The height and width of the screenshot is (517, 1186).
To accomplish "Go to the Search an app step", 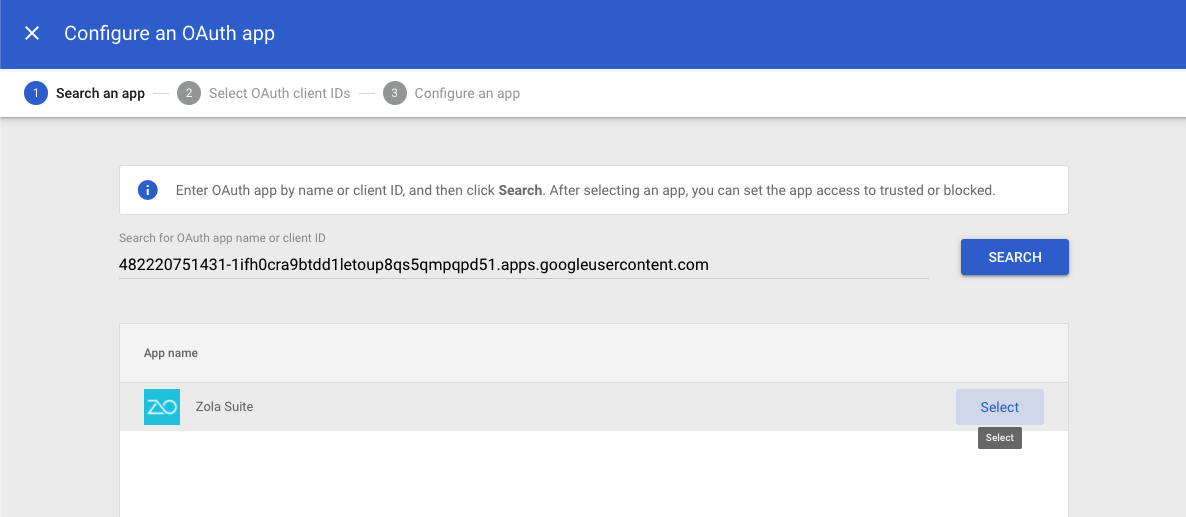I will point(100,93).
